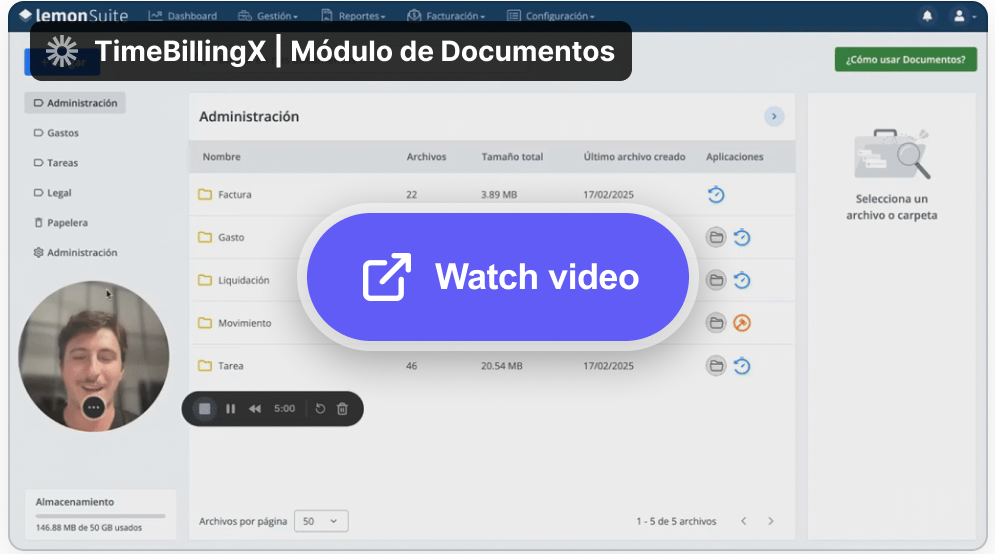Click the Movimiento folder name
This screenshot has width=995, height=554.
244,323
